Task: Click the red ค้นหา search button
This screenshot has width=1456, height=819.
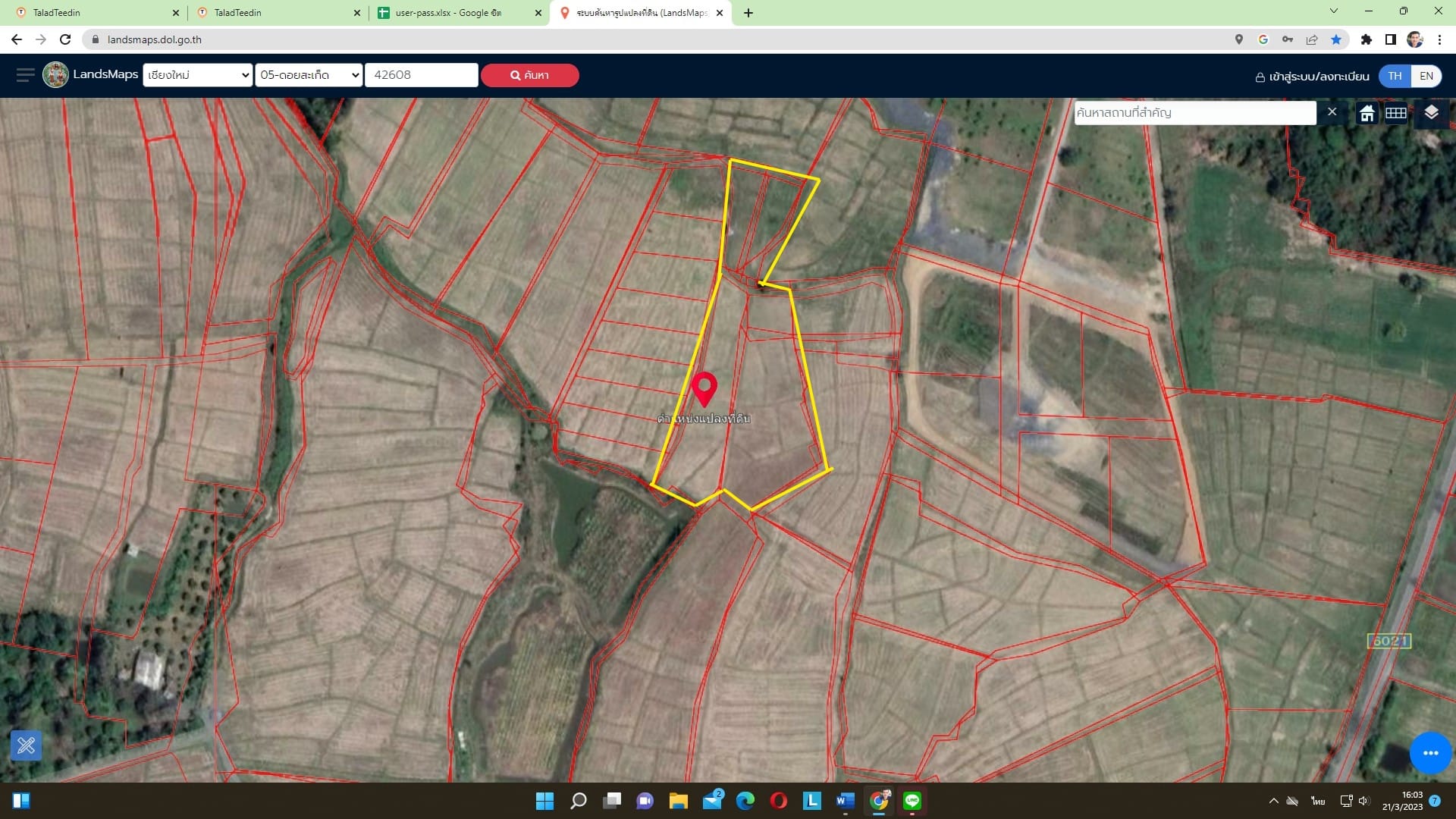Action: click(x=529, y=75)
